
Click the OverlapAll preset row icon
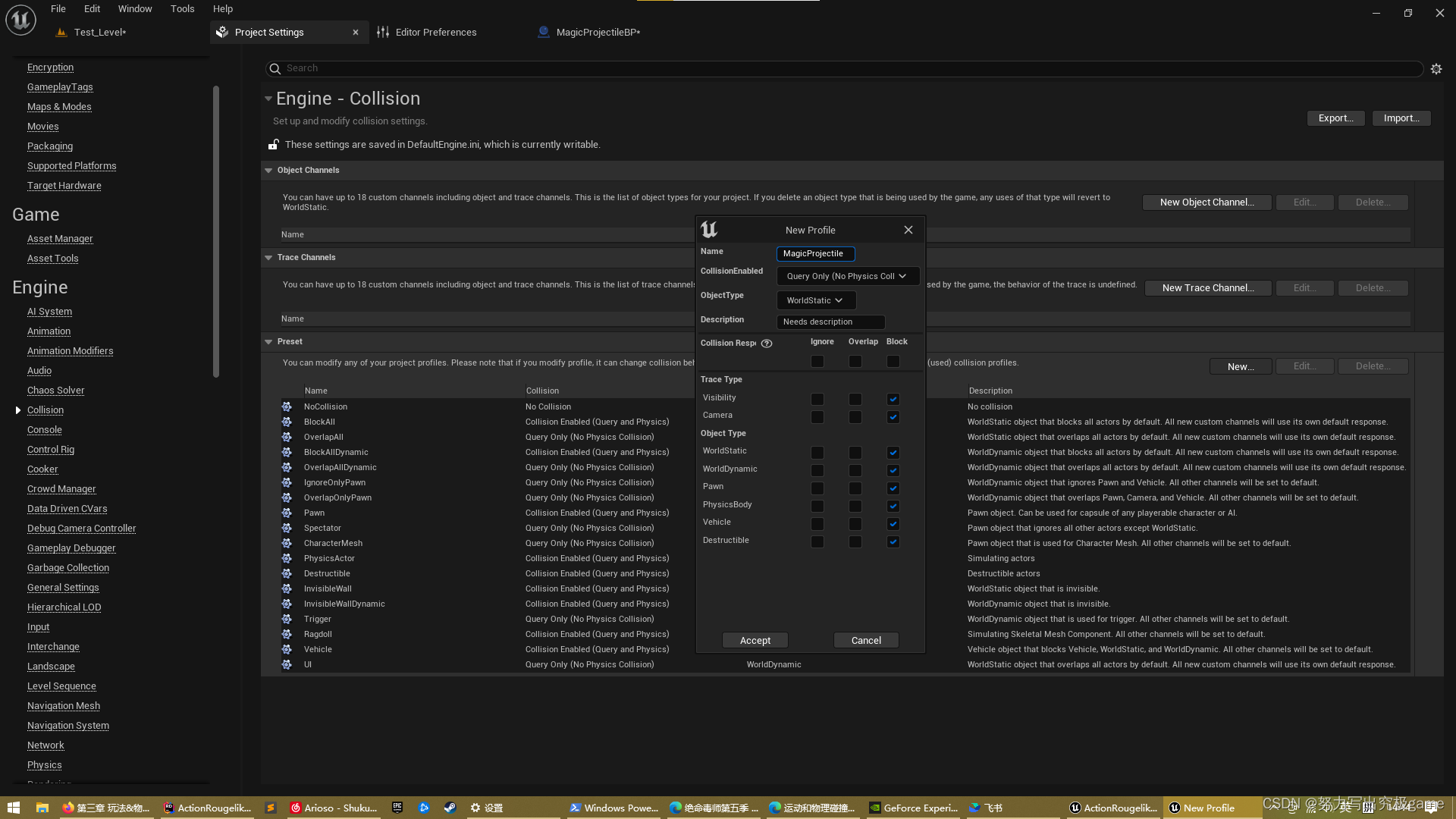point(287,437)
